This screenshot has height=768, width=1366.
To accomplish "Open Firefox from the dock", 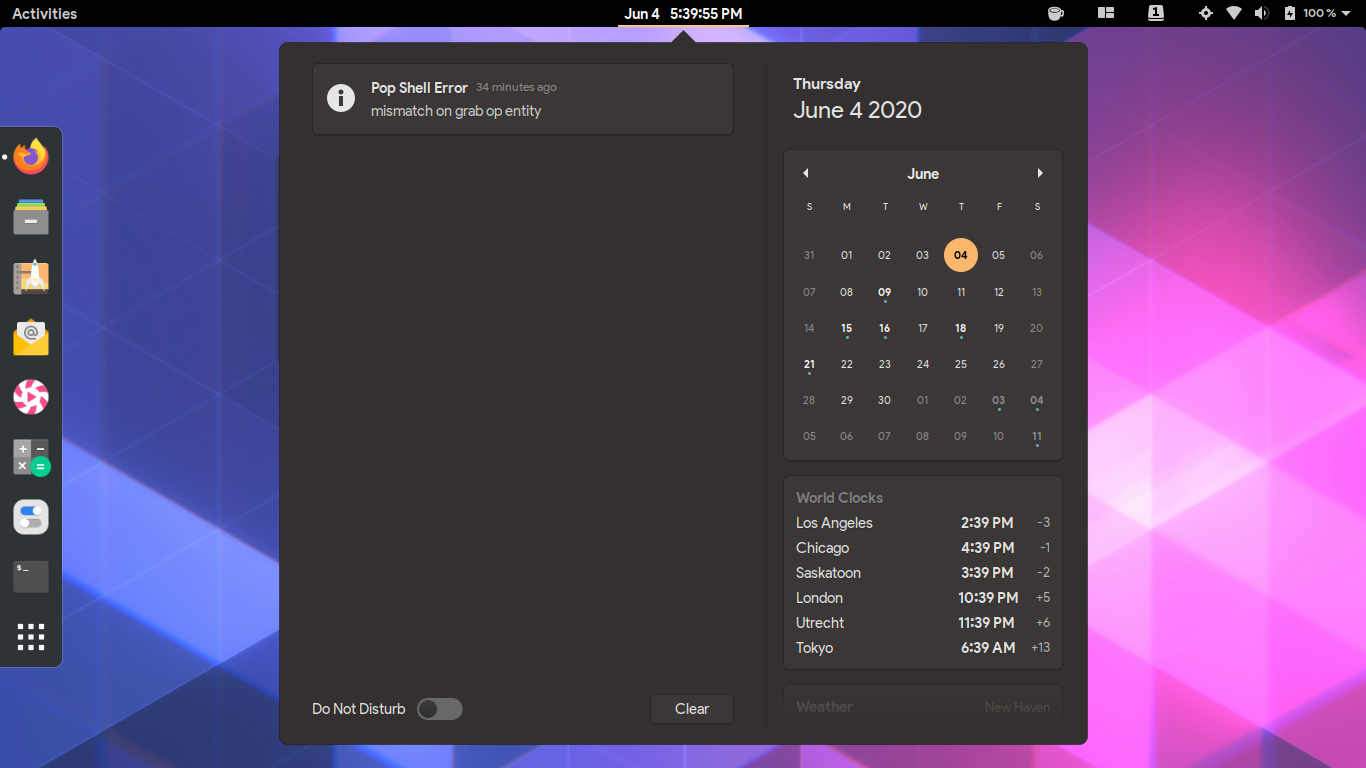I will point(31,157).
